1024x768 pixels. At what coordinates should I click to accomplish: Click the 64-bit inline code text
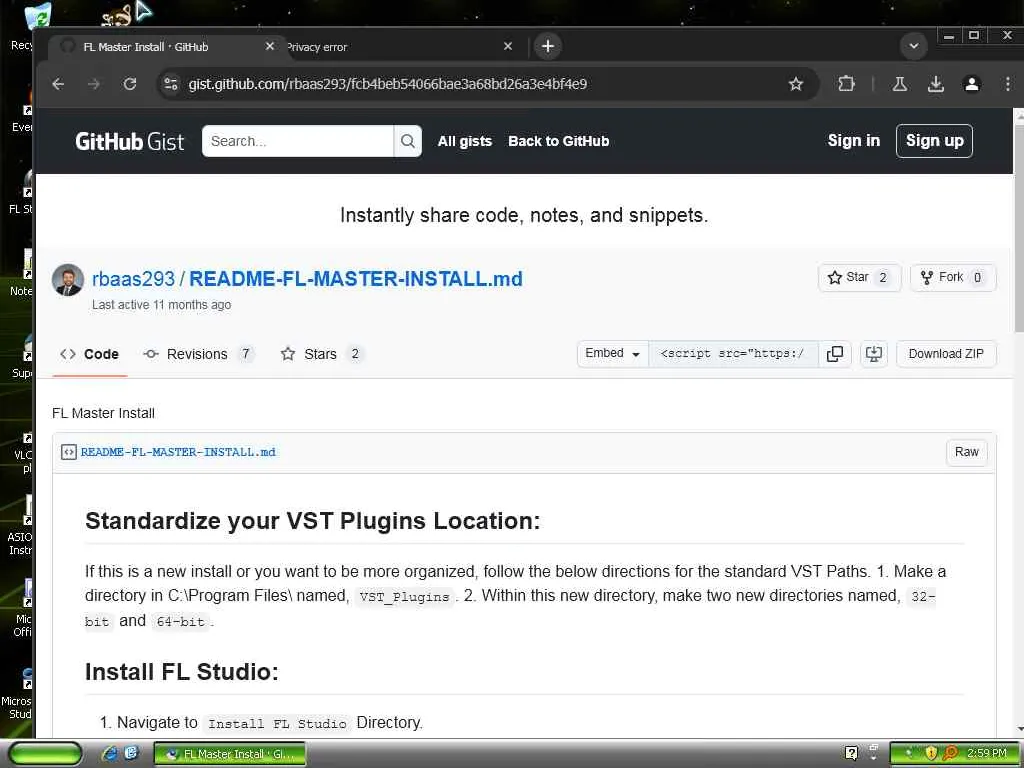[181, 622]
